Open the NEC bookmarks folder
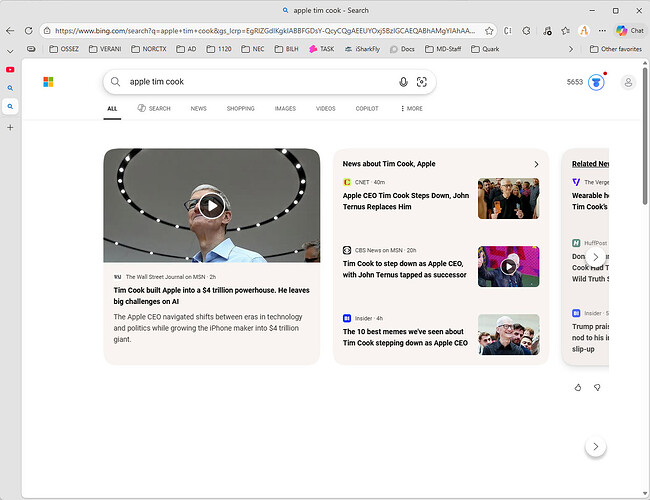This screenshot has height=500, width=650. [x=252, y=49]
